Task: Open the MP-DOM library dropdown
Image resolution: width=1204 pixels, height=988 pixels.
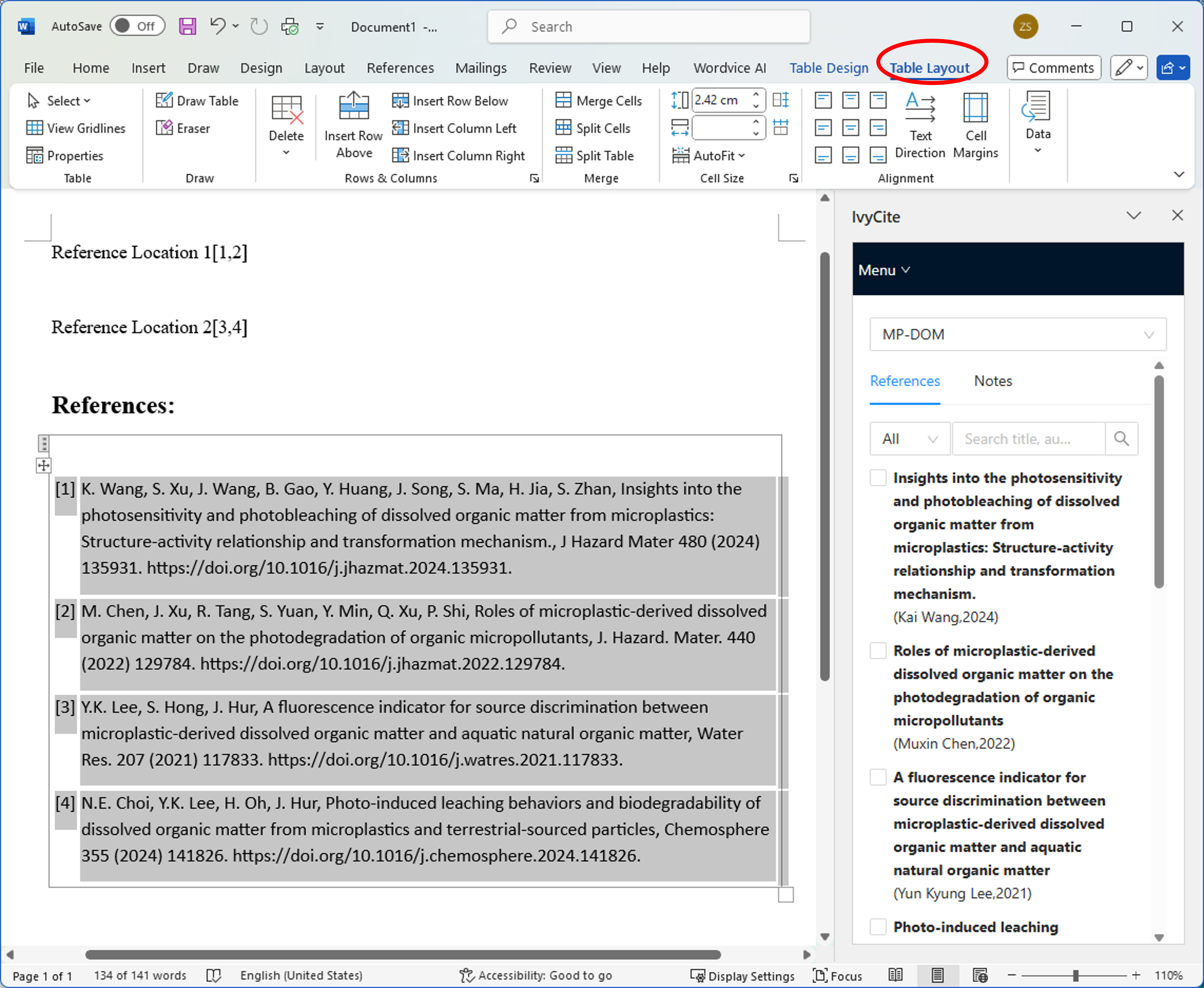Action: [1018, 334]
